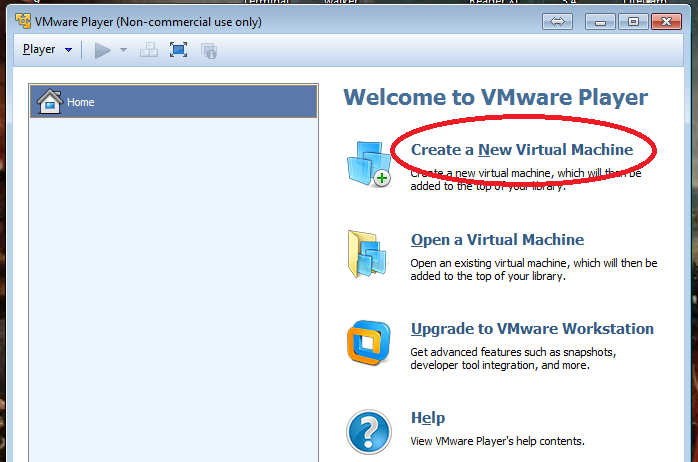698x462 pixels.
Task: Select Home in the library list
Action: pyautogui.click(x=174, y=101)
